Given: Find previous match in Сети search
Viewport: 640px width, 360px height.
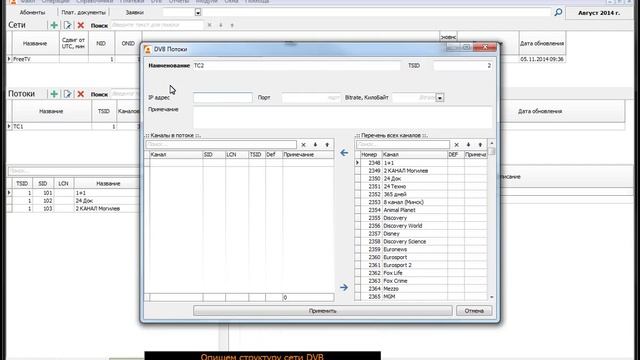Looking at the screenshot, I should [x=232, y=25].
